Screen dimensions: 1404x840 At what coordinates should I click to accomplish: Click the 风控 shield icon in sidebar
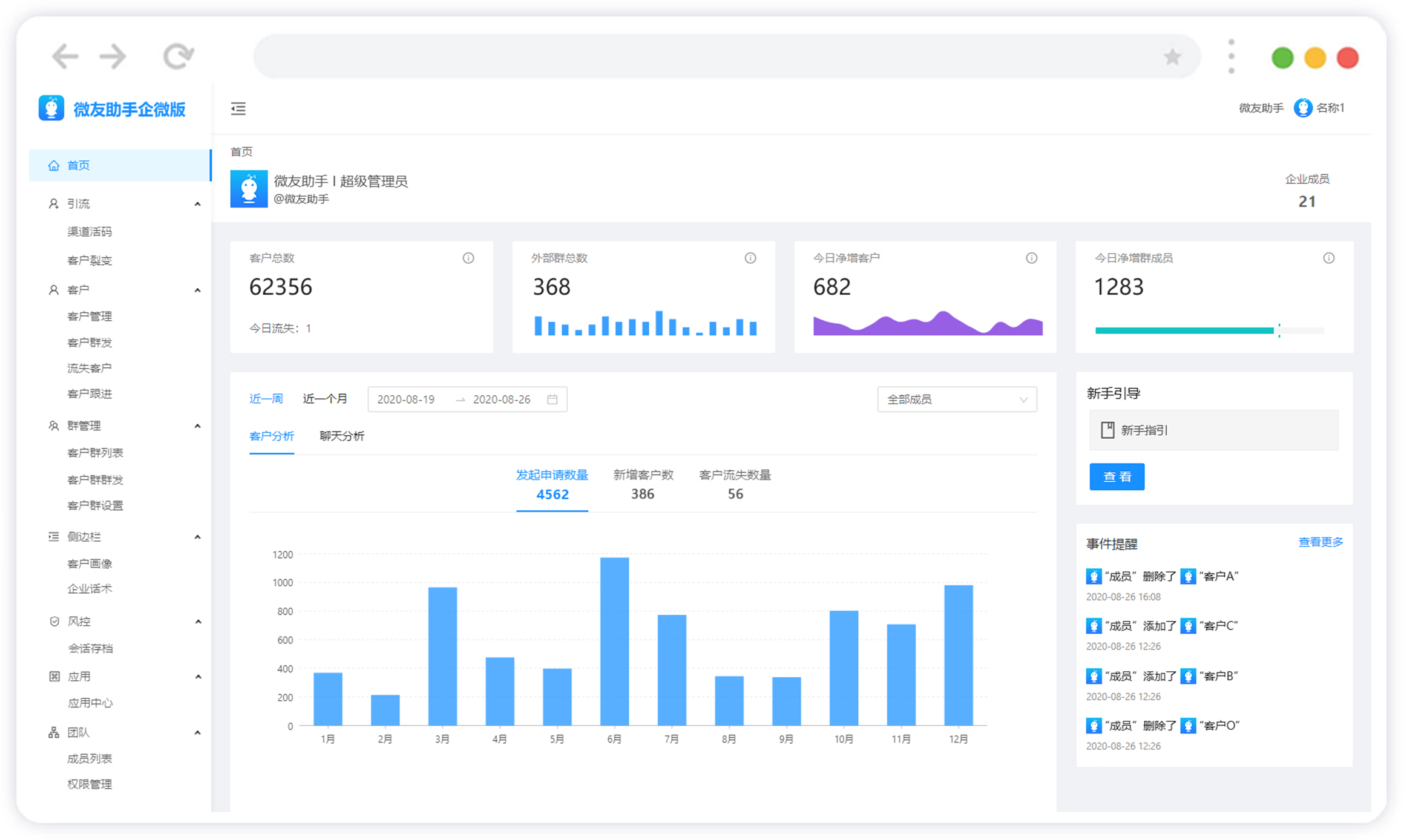point(54,622)
